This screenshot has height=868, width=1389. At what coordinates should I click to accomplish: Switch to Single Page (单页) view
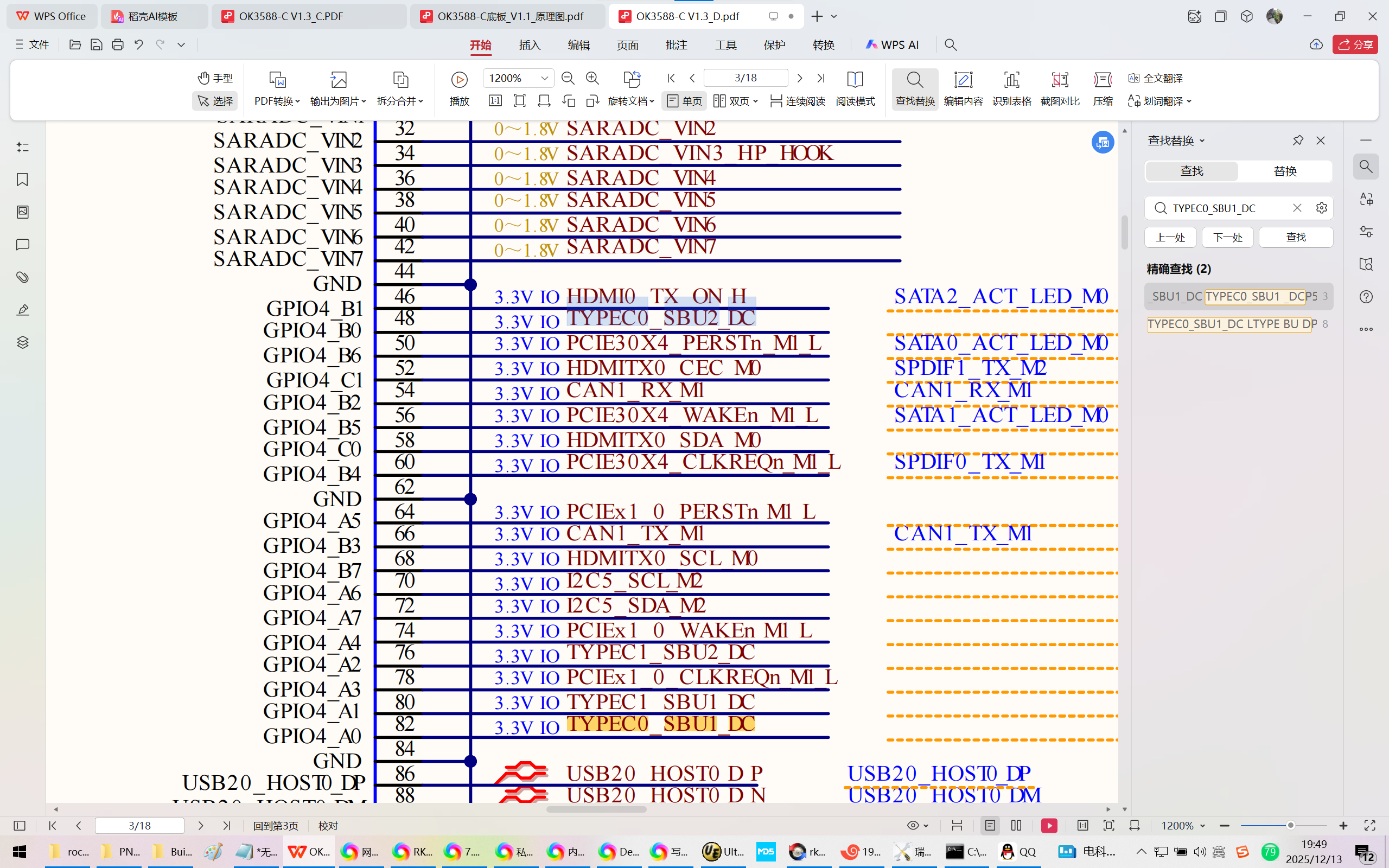(x=684, y=101)
